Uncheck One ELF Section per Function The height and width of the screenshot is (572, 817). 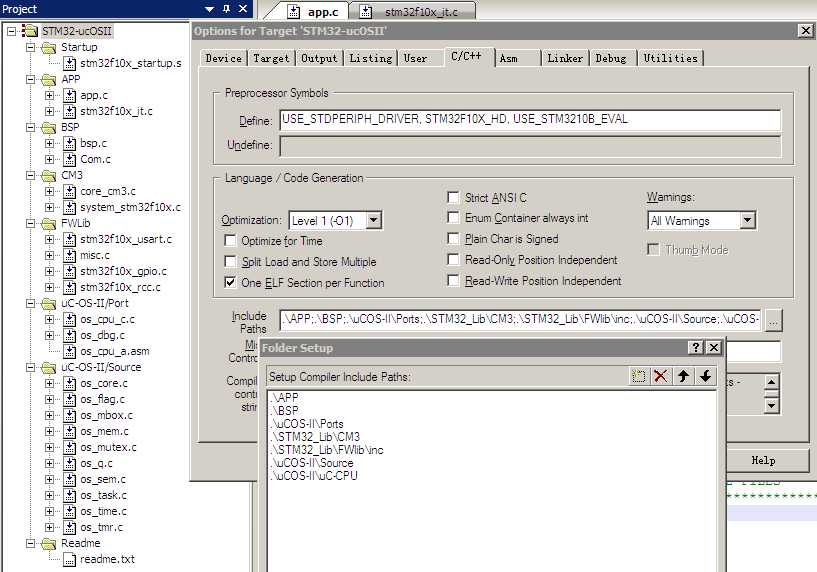coord(230,282)
